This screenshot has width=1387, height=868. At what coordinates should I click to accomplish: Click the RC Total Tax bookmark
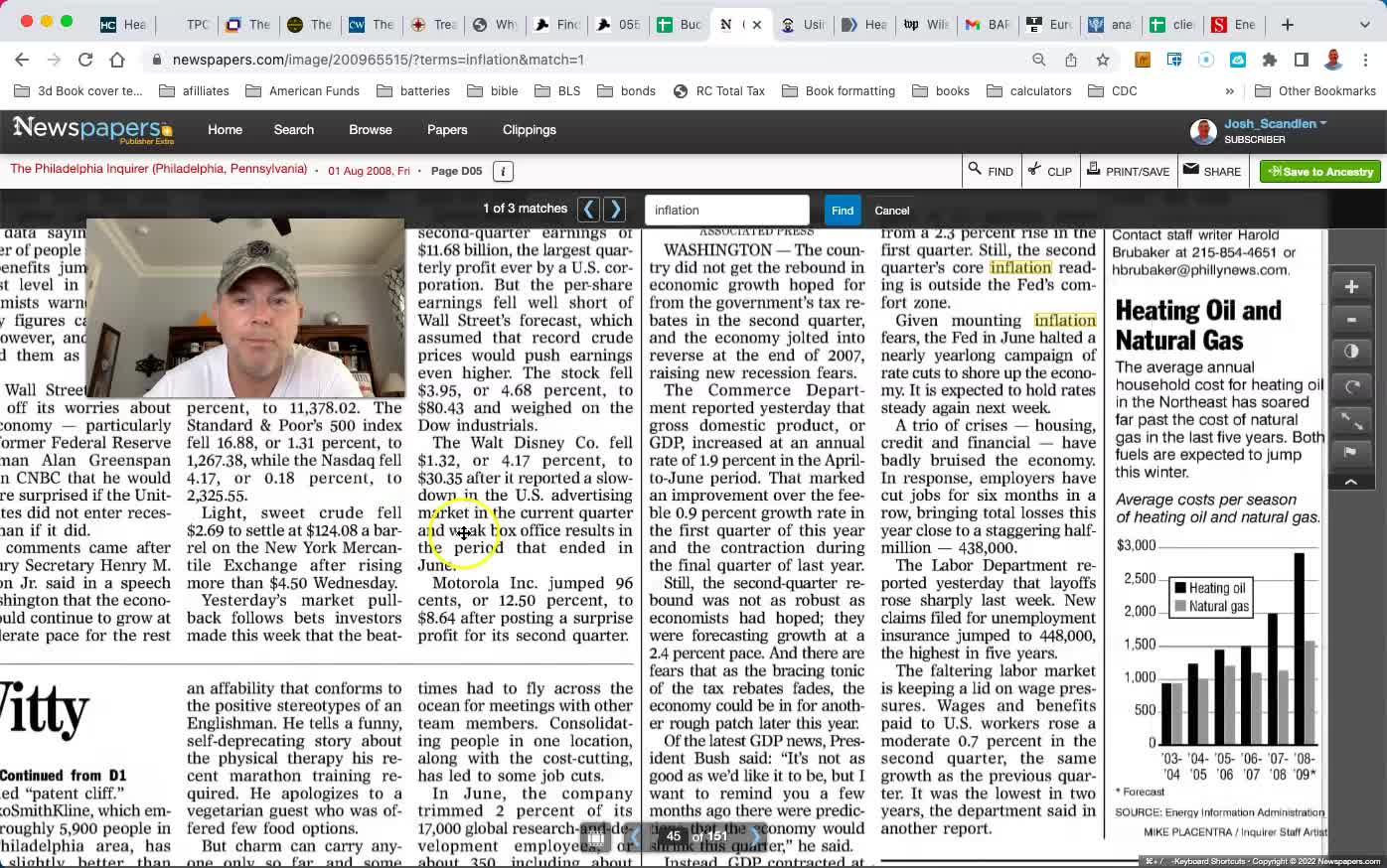pyautogui.click(x=719, y=91)
